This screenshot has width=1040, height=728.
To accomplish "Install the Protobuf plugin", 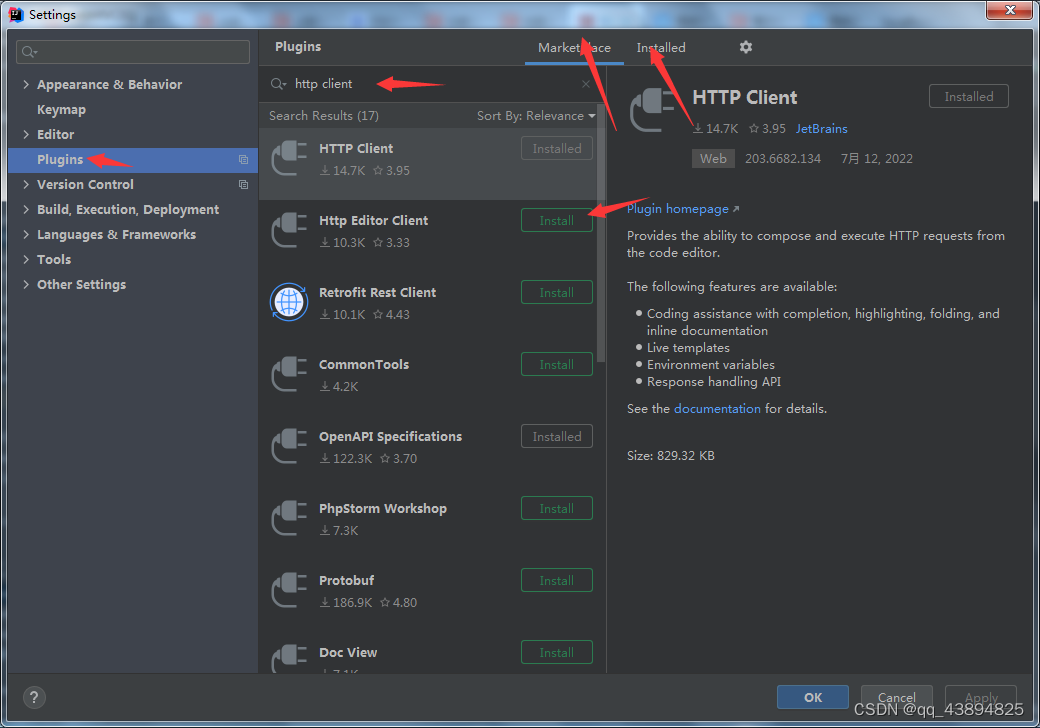I will pos(556,581).
